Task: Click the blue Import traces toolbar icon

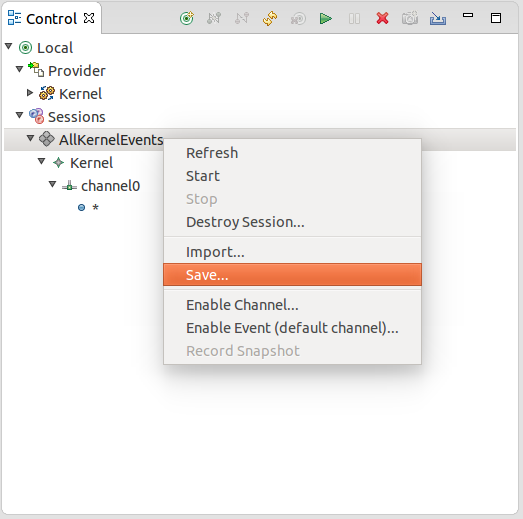Action: pyautogui.click(x=438, y=18)
